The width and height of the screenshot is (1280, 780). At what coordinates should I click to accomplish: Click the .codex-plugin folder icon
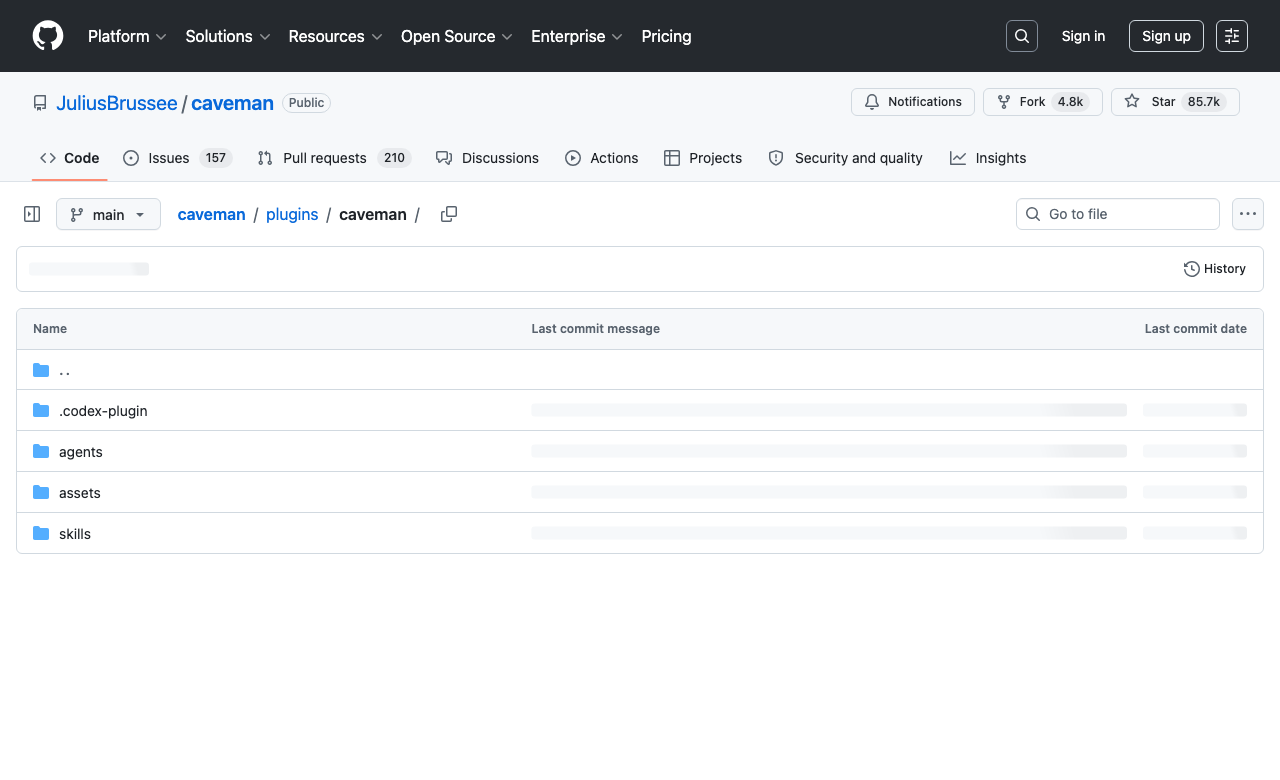pyautogui.click(x=41, y=411)
